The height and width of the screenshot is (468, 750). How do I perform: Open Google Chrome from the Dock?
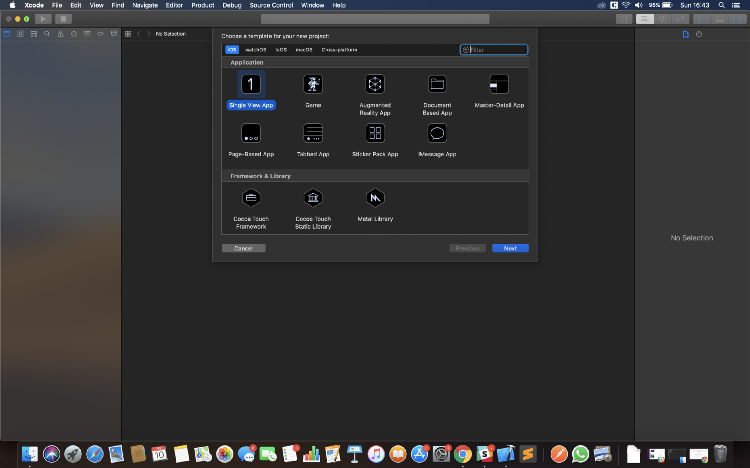pos(463,454)
